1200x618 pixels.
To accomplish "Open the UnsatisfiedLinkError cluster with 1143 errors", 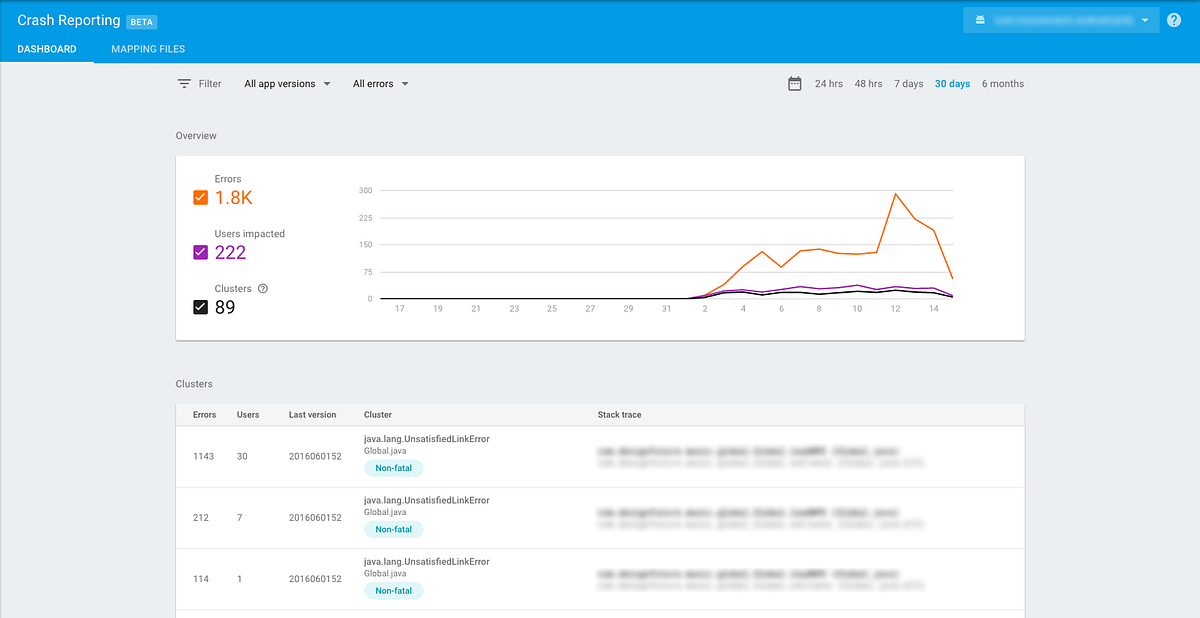I will [x=427, y=438].
